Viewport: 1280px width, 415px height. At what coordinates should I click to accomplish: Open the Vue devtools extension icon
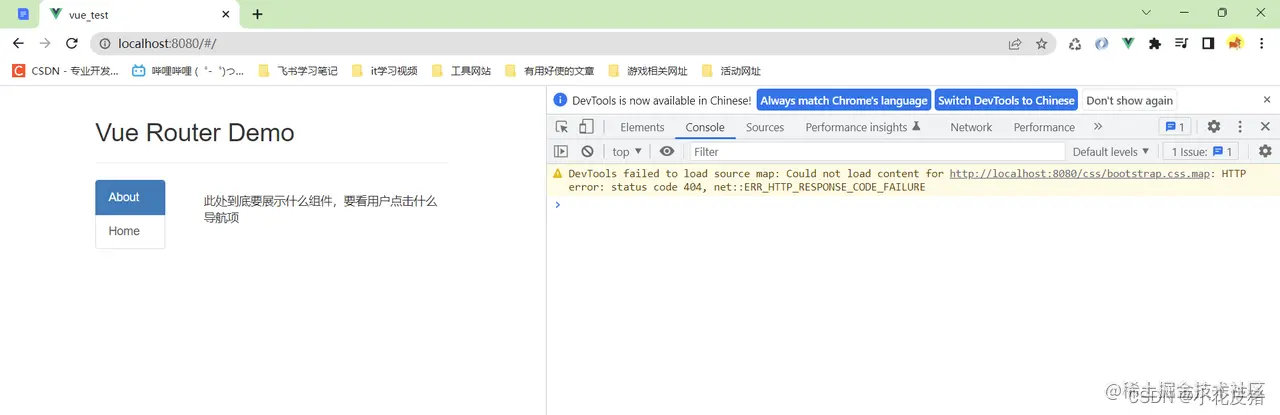click(x=1128, y=43)
